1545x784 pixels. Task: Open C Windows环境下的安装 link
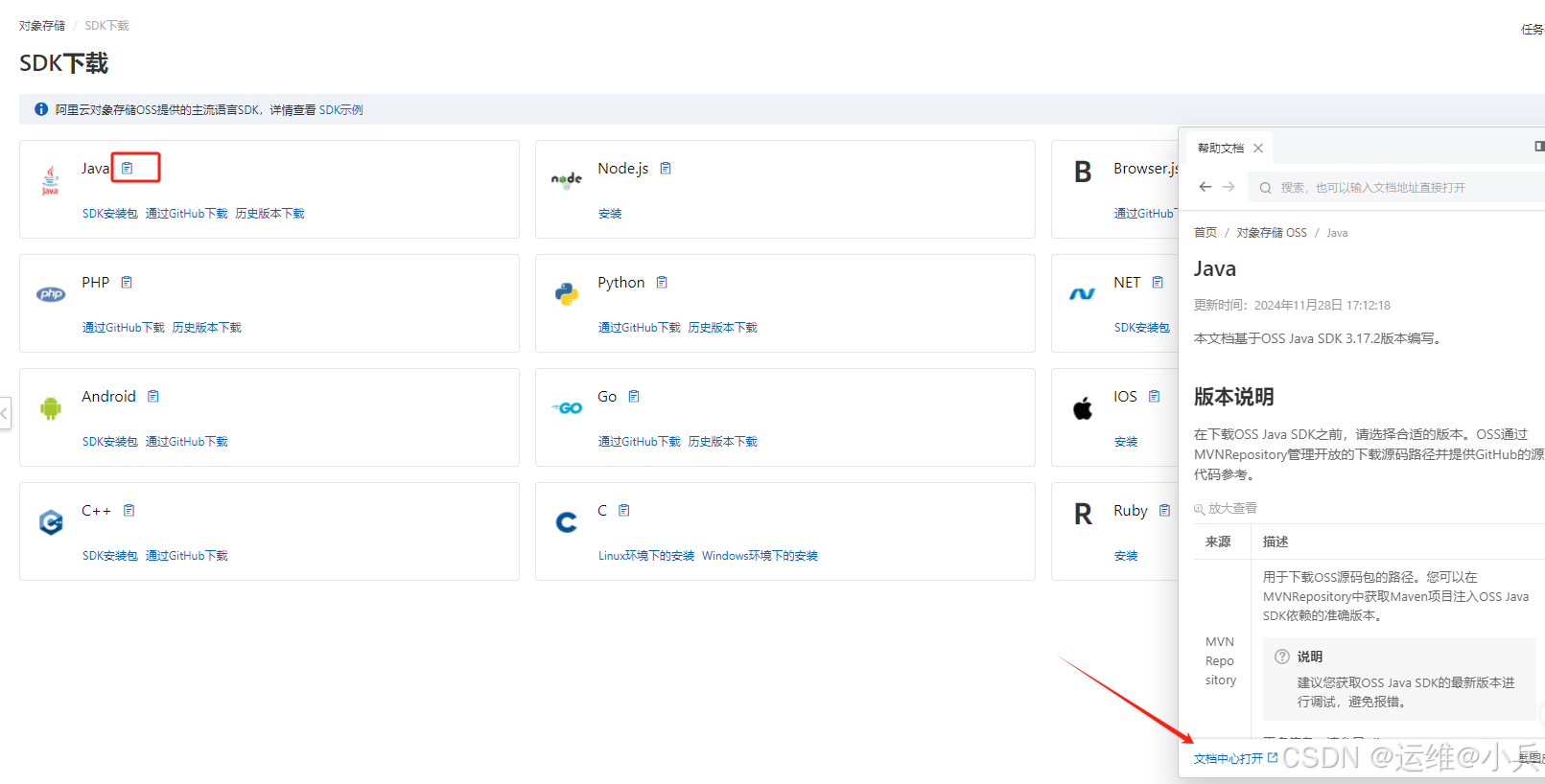(x=760, y=556)
